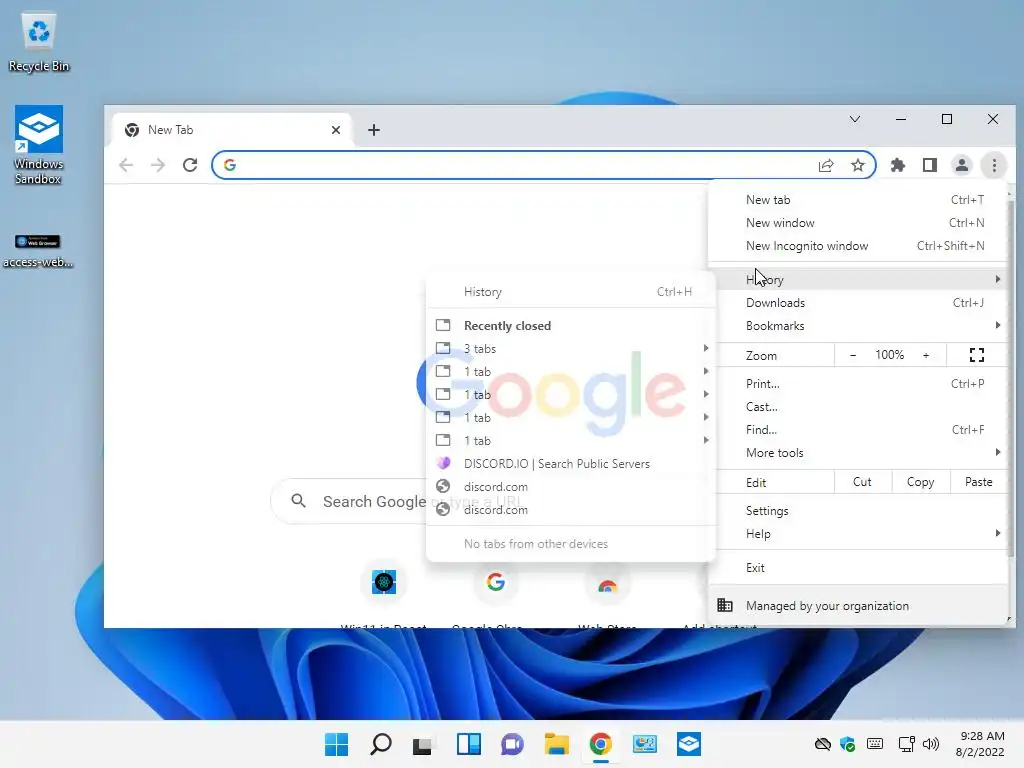This screenshot has width=1024, height=768.
Task: Click the volume icon in system tray
Action: (931, 744)
